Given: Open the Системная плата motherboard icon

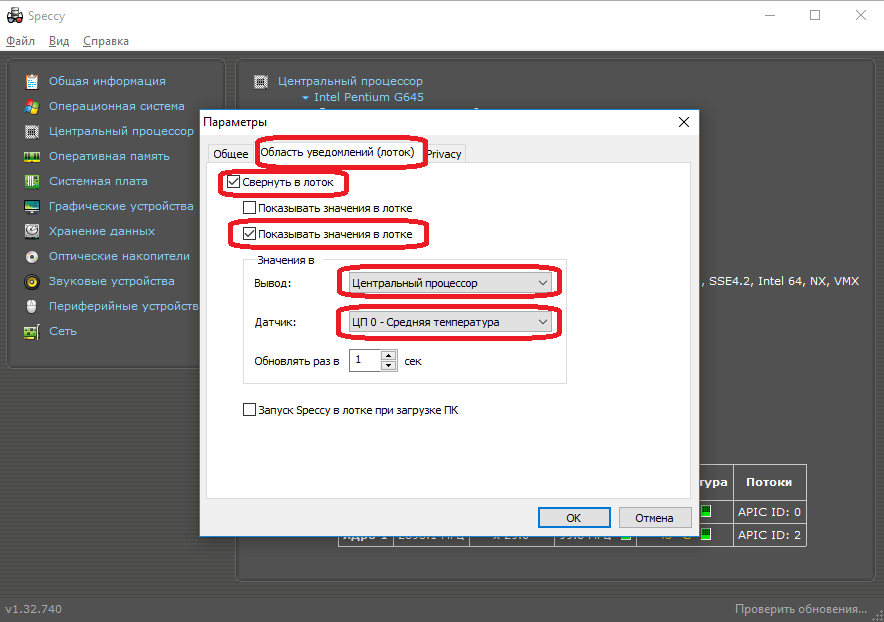Looking at the screenshot, I should tap(31, 181).
